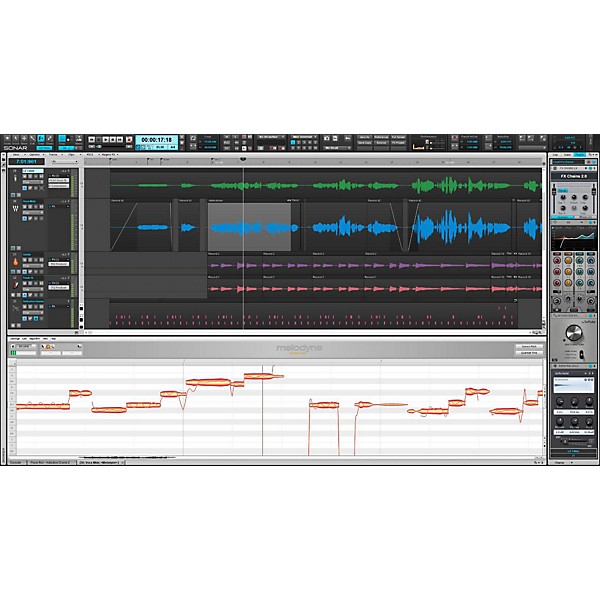
Task: Click the Play transport button
Action: pyautogui.click(x=106, y=140)
